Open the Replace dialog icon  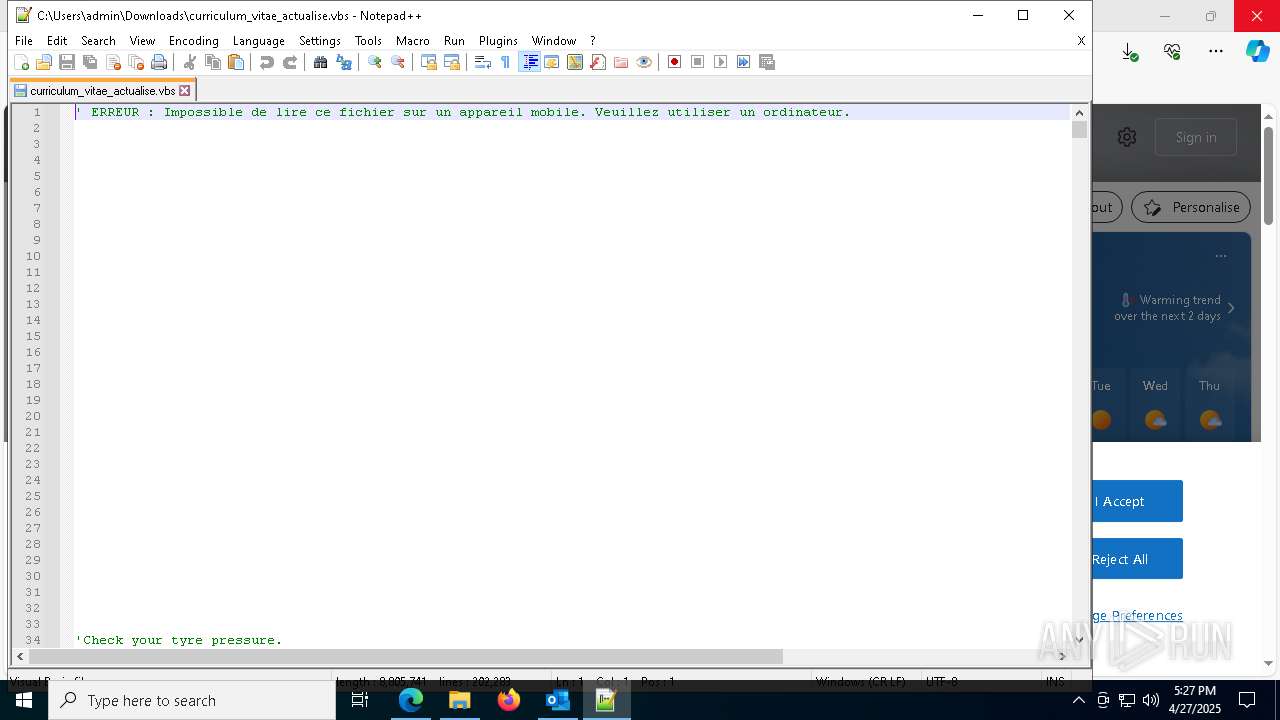click(344, 62)
